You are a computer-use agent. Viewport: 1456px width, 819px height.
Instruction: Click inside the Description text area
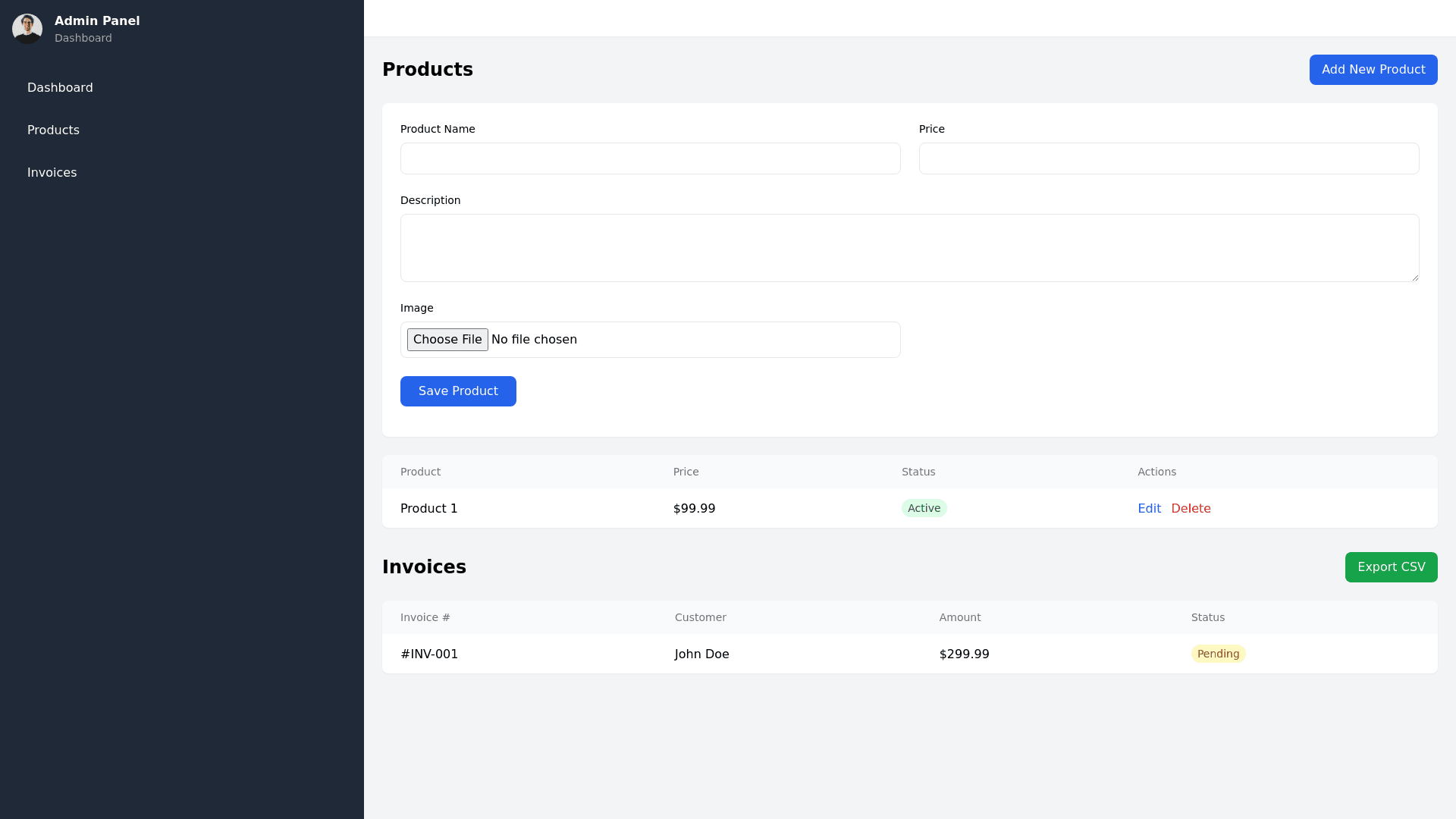[909, 248]
